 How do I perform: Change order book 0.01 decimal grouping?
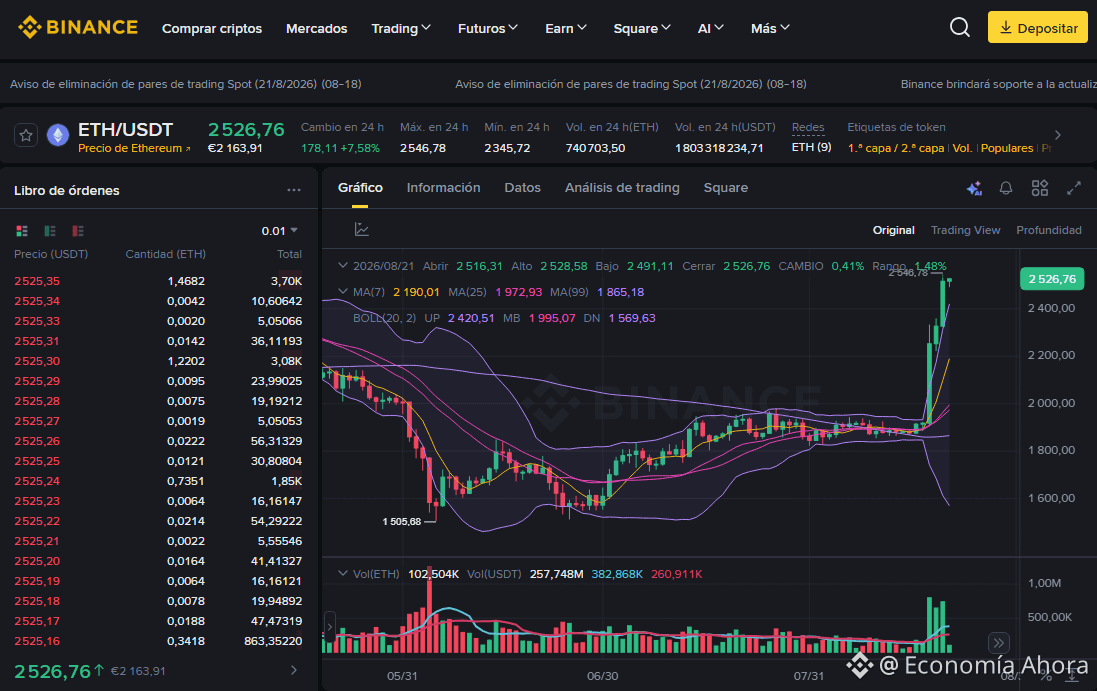pos(280,231)
